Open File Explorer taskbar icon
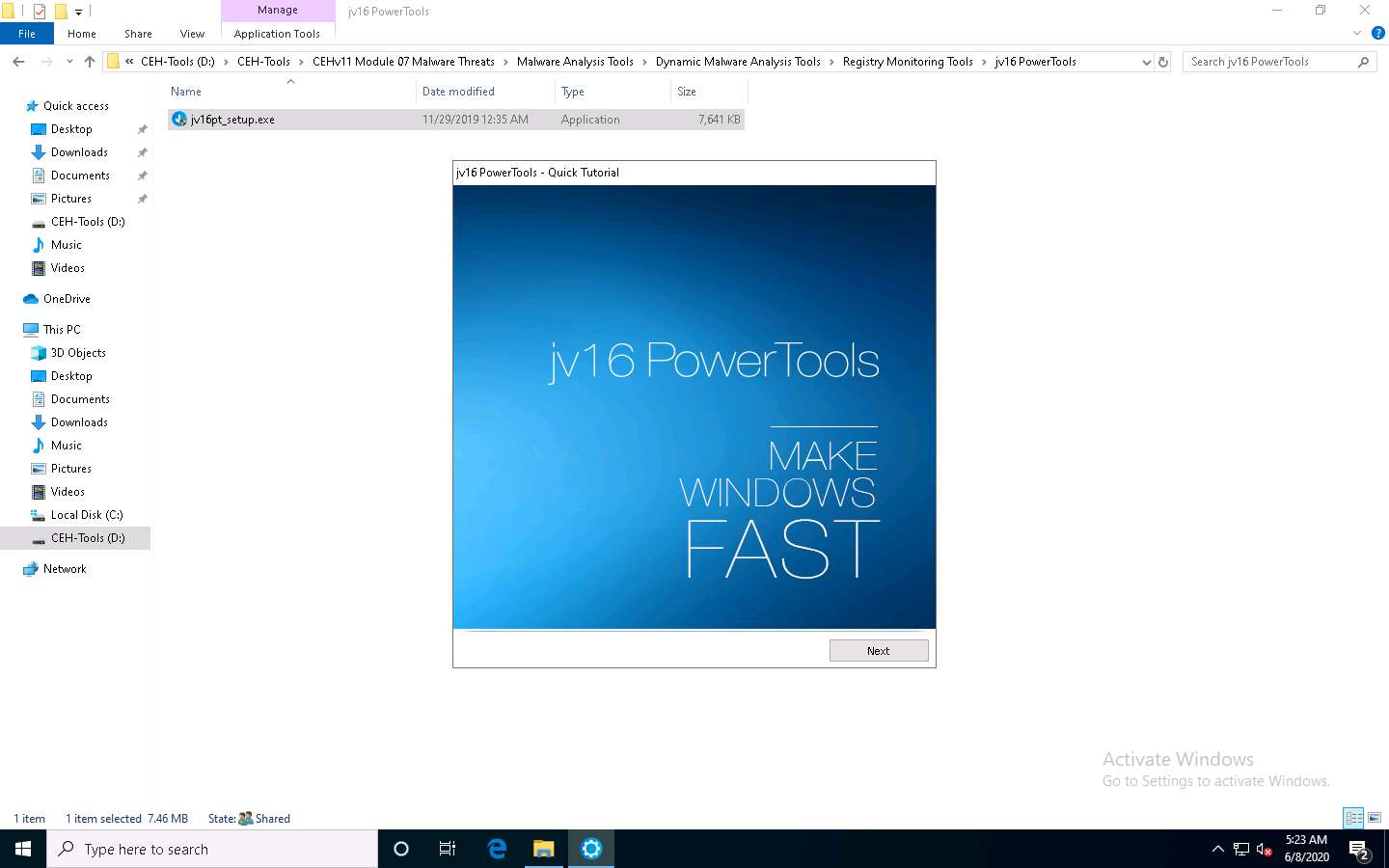Image resolution: width=1389 pixels, height=868 pixels. pyautogui.click(x=544, y=849)
